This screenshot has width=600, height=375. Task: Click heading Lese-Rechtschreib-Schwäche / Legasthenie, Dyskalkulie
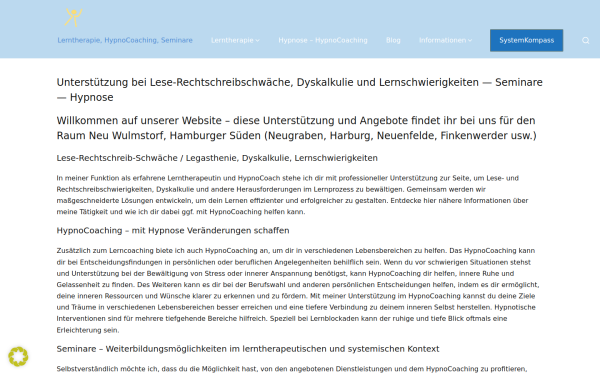217,158
